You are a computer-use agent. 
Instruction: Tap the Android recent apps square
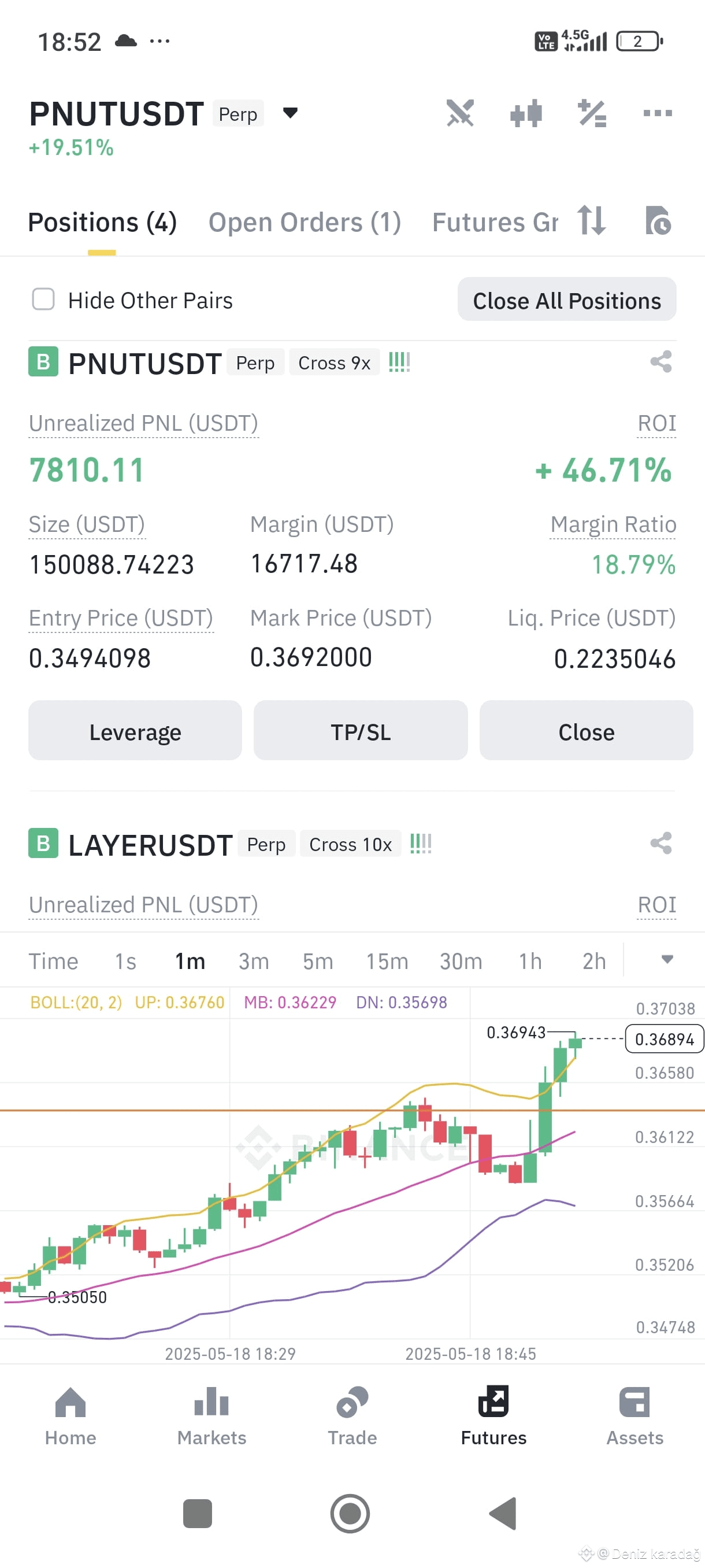click(x=198, y=1513)
